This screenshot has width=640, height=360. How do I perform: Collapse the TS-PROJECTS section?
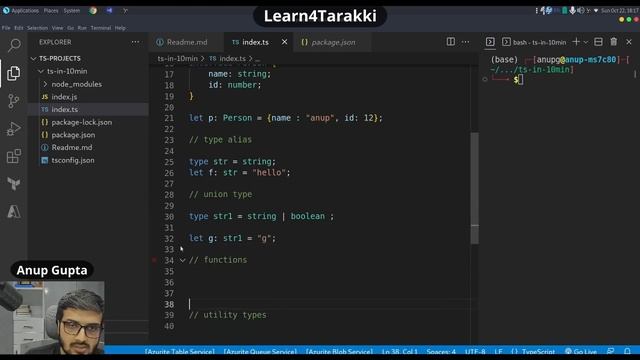click(33, 58)
